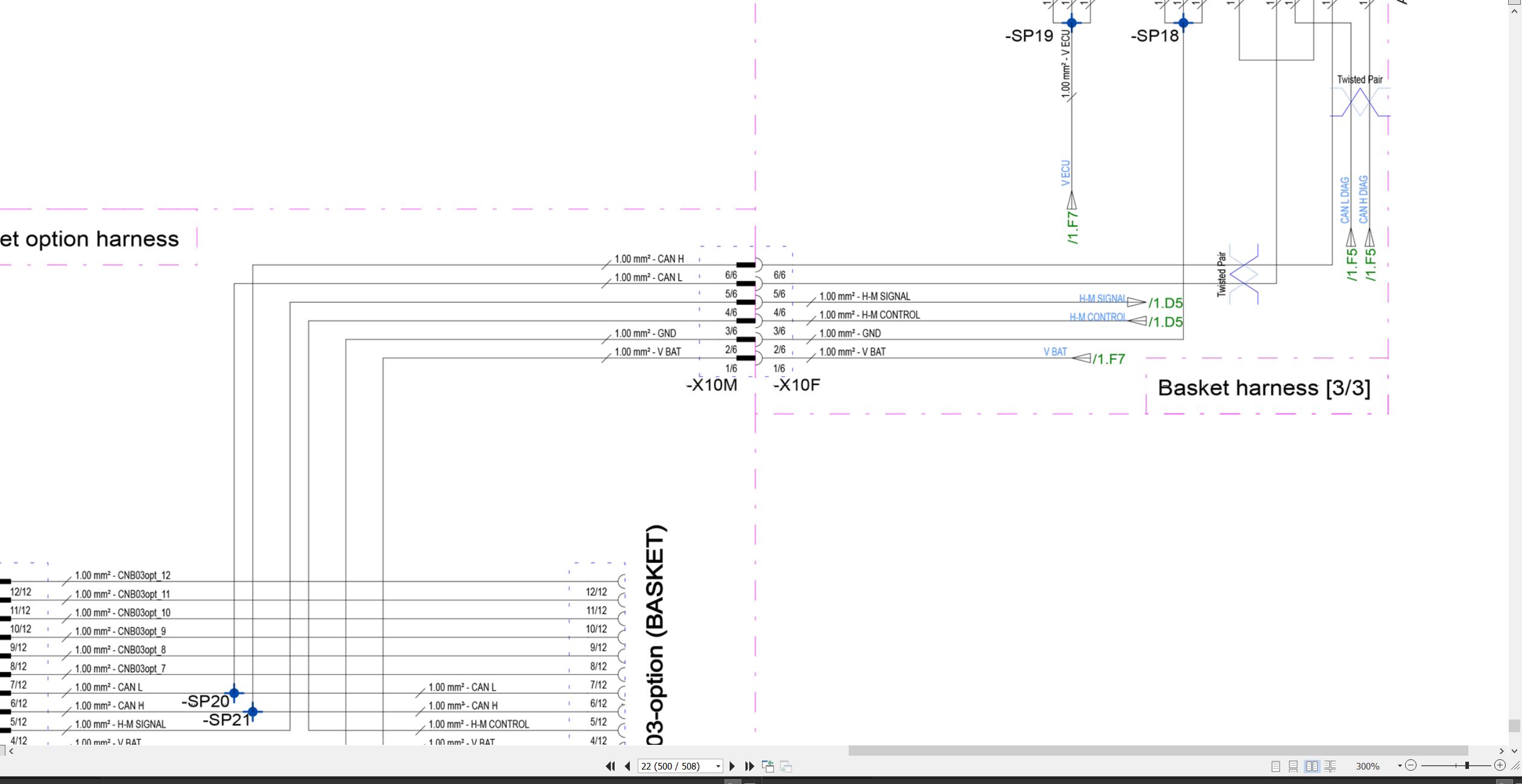The height and width of the screenshot is (784, 1522).
Task: Go to the previous page
Action: point(627,766)
